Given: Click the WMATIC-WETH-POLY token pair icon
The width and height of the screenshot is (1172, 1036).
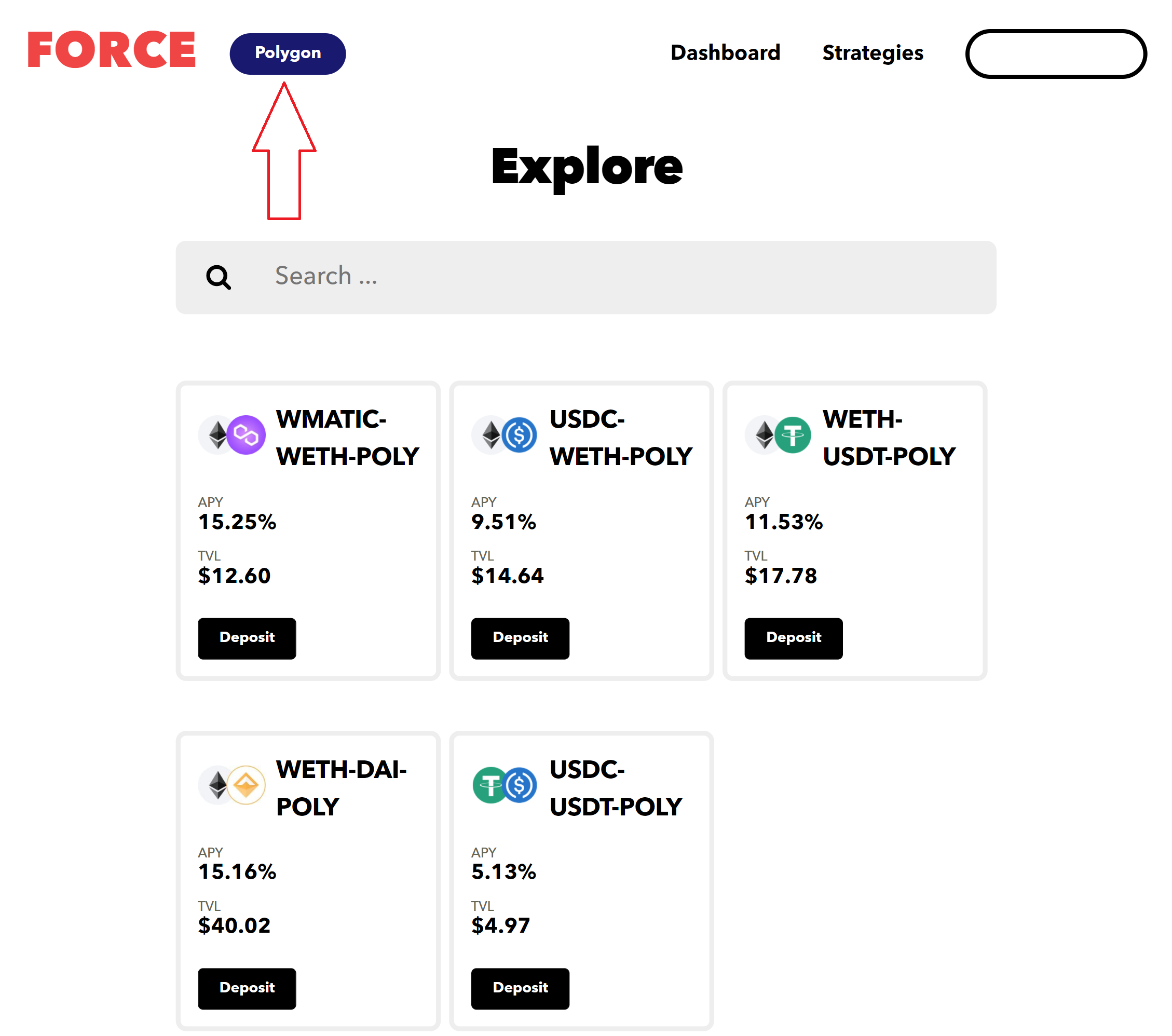Looking at the screenshot, I should pos(231,435).
